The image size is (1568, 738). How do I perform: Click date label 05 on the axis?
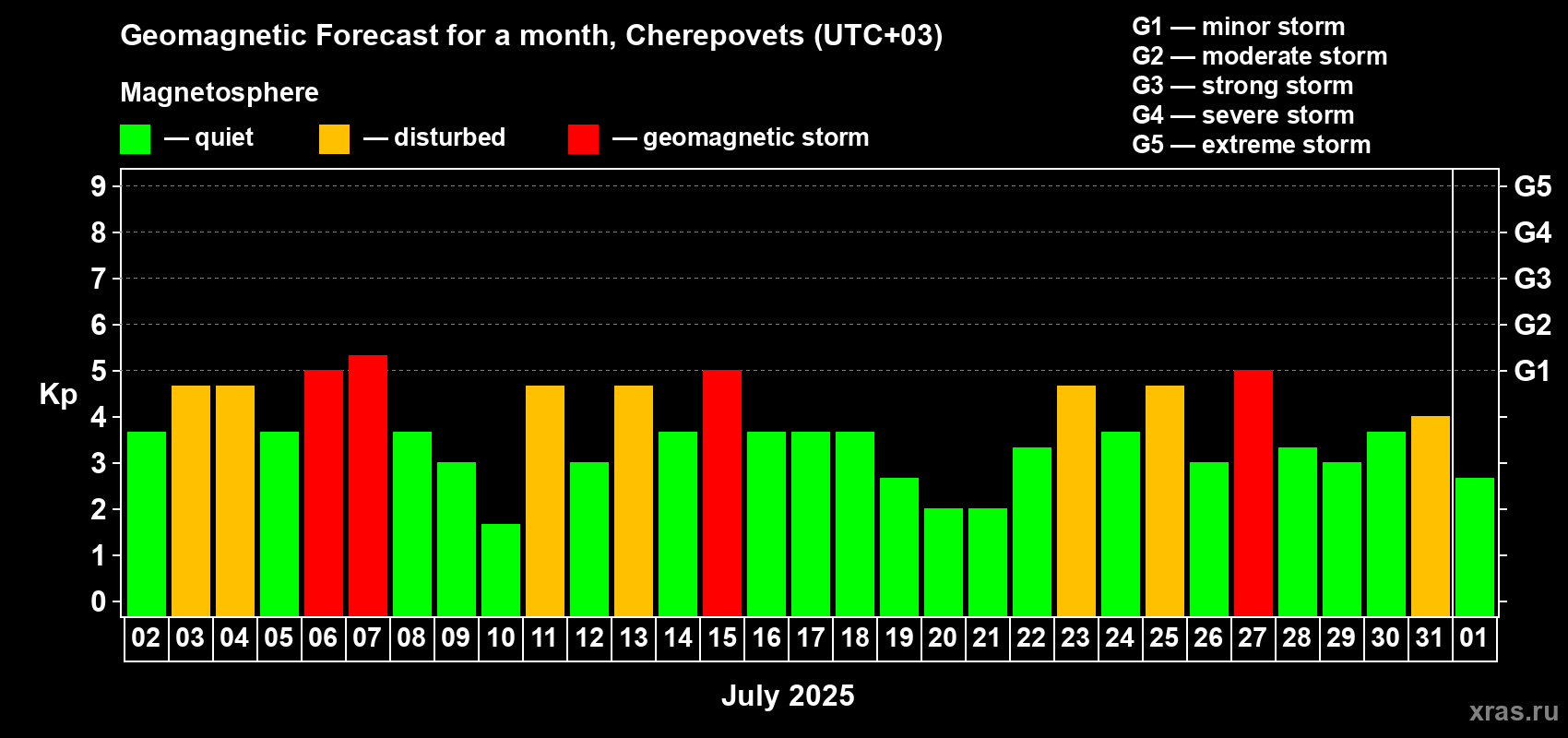(279, 638)
